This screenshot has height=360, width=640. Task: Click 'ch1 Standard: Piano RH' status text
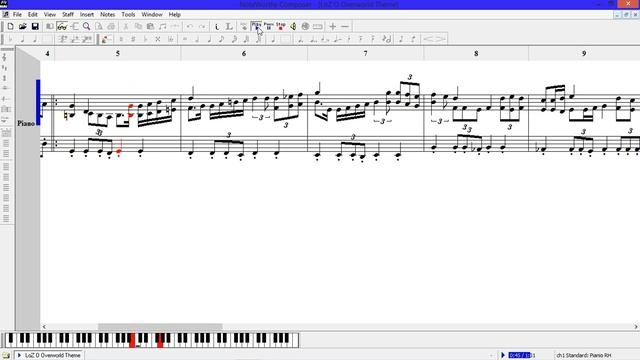pos(584,355)
